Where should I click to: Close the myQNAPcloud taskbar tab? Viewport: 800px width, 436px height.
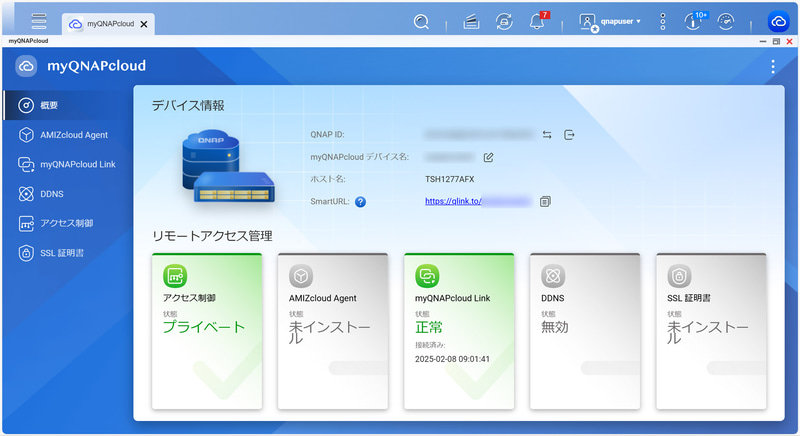coord(144,24)
